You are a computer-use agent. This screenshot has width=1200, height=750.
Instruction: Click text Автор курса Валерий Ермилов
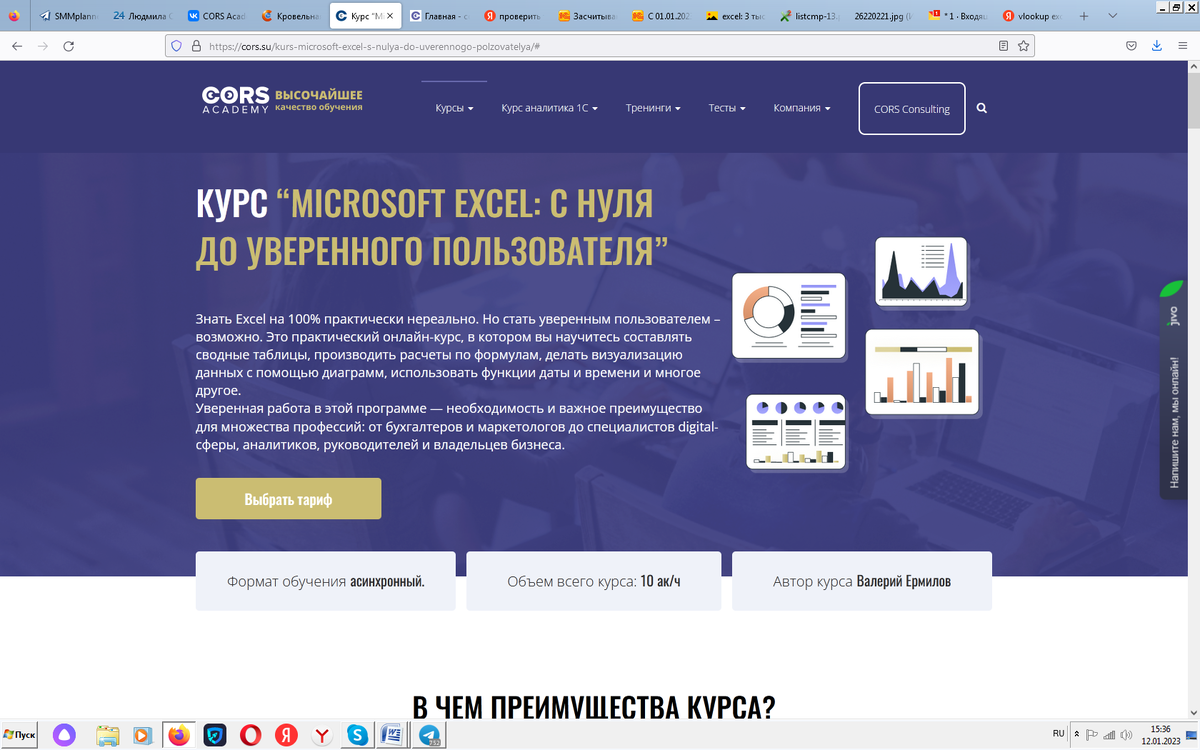pyautogui.click(x=862, y=581)
